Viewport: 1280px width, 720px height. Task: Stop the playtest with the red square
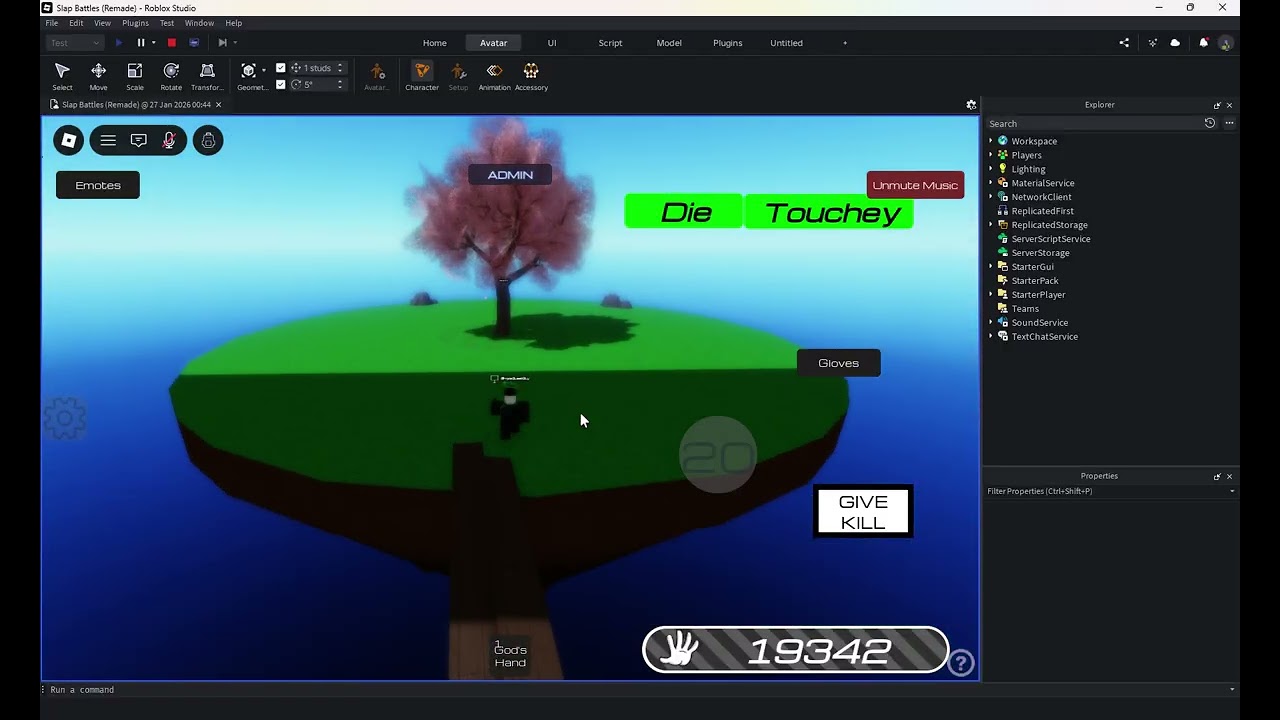click(x=172, y=43)
